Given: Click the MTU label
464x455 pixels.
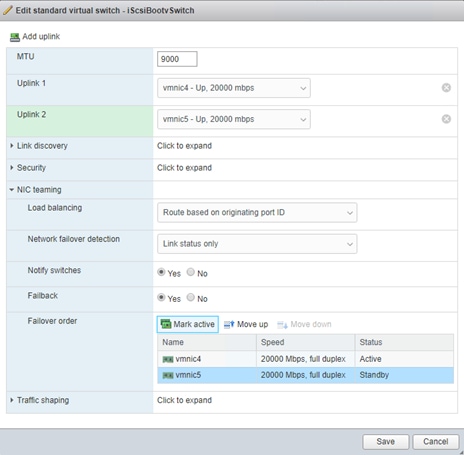Looking at the screenshot, I should 25,56.
